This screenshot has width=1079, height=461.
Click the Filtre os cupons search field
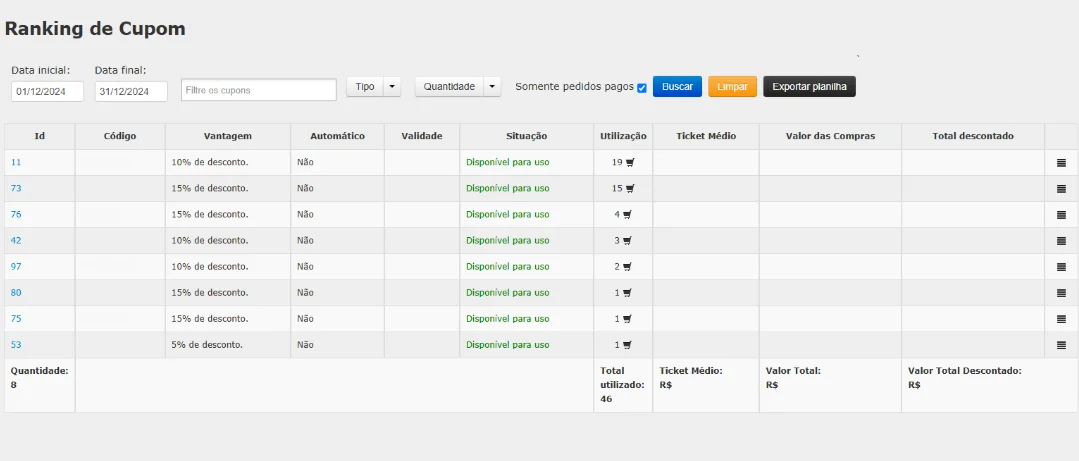259,90
